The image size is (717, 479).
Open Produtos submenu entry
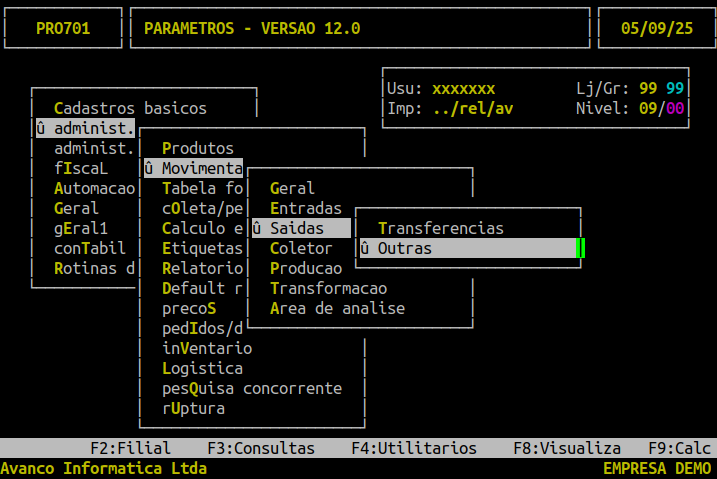[198, 149]
